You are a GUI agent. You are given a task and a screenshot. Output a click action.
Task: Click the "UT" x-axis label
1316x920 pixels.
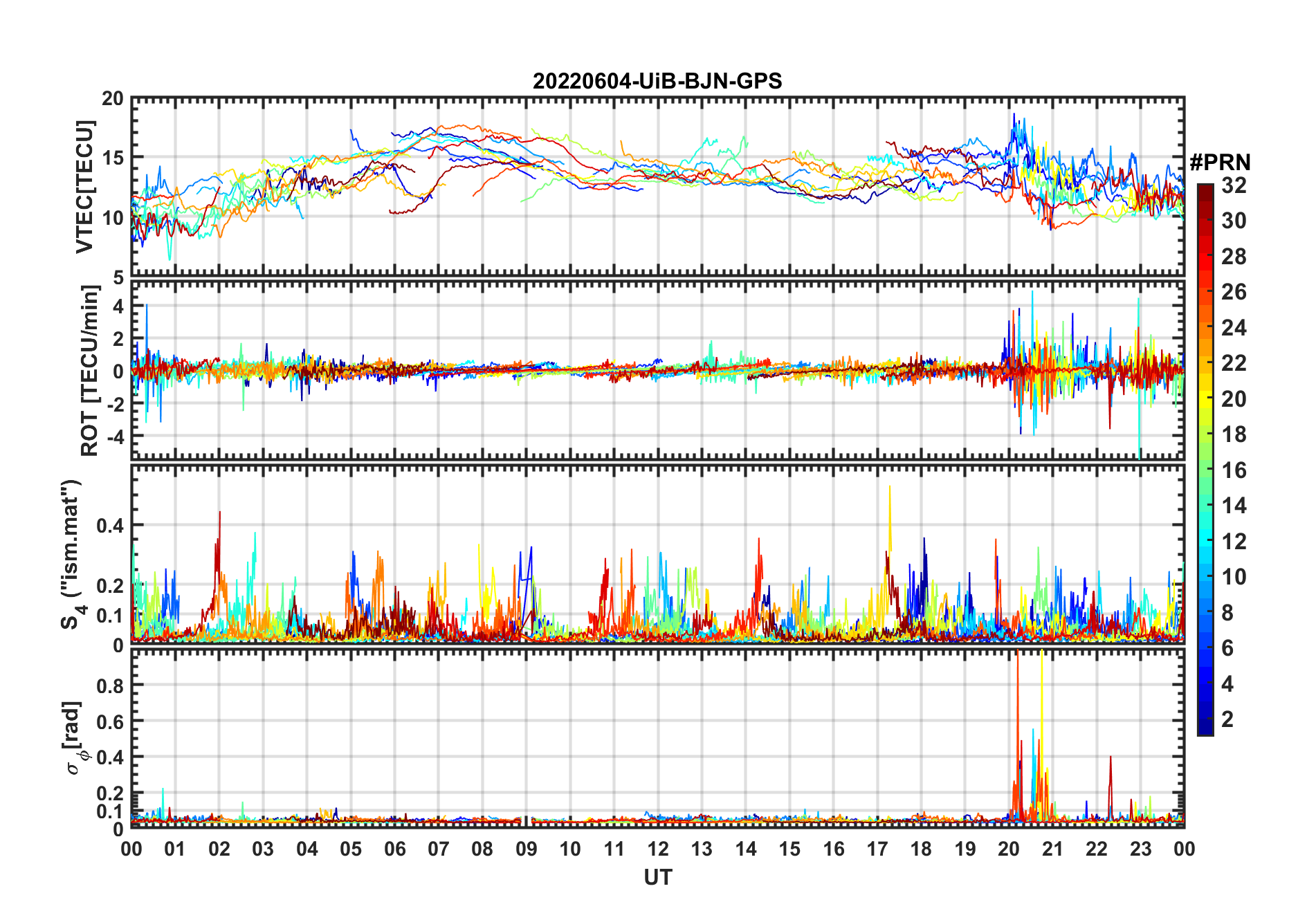tap(658, 878)
